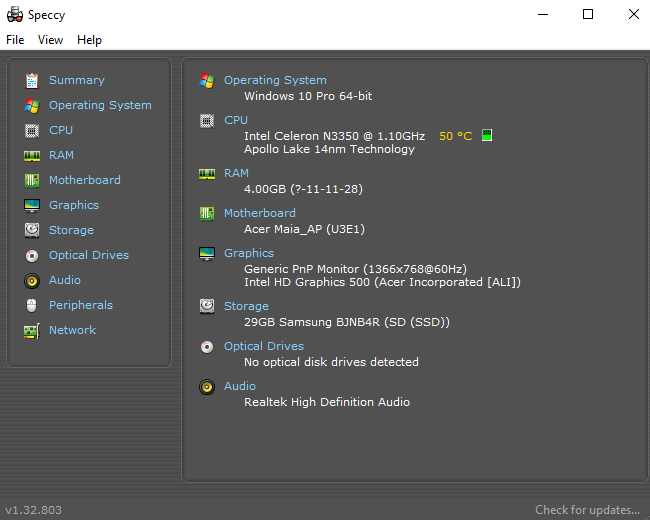Screen dimensions: 650x520
Task: Click Apollo Lake 14nm Technology text
Action: click(x=329, y=149)
